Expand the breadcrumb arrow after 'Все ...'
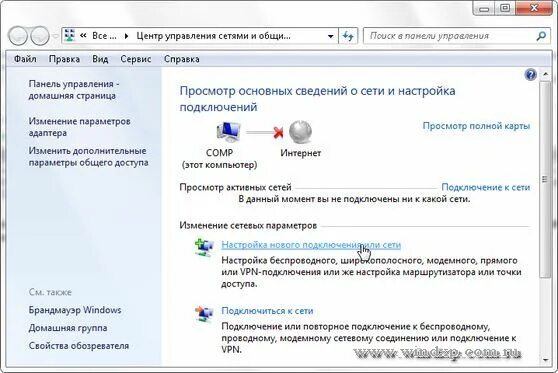Image resolution: width=558 pixels, height=373 pixels. coord(126,36)
